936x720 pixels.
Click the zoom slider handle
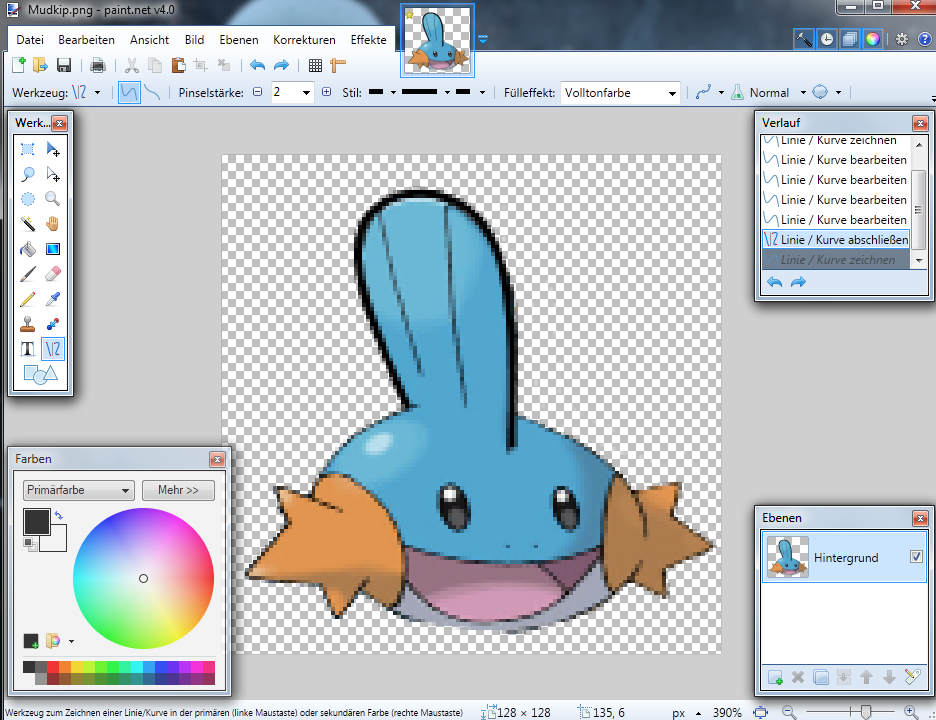pyautogui.click(x=866, y=712)
